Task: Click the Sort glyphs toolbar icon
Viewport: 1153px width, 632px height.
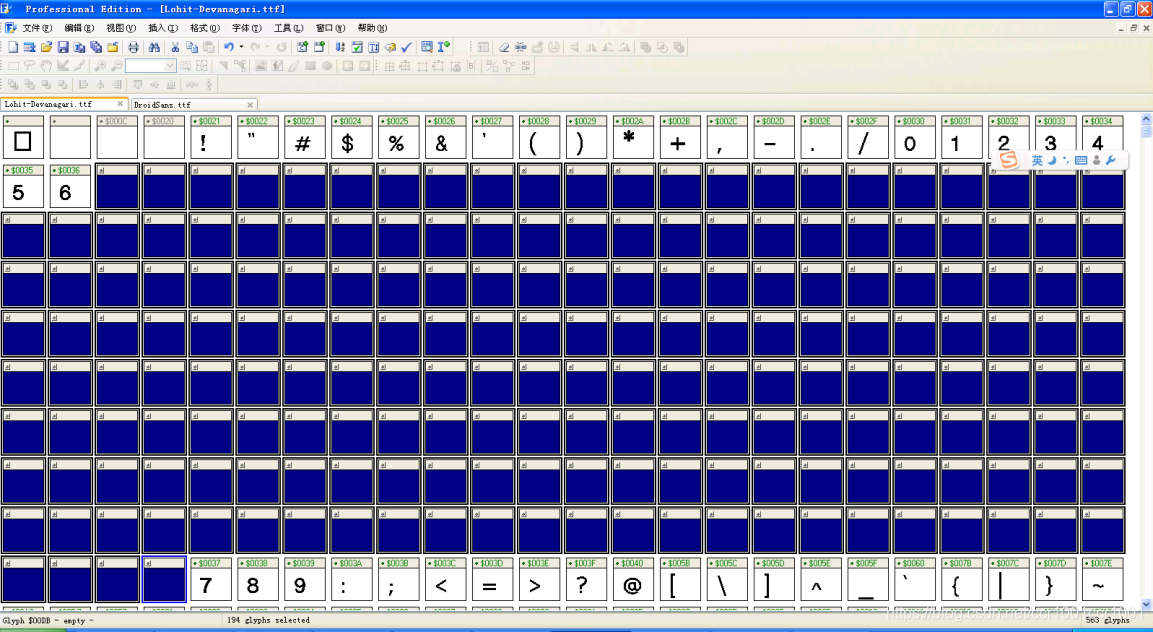Action: (x=340, y=47)
